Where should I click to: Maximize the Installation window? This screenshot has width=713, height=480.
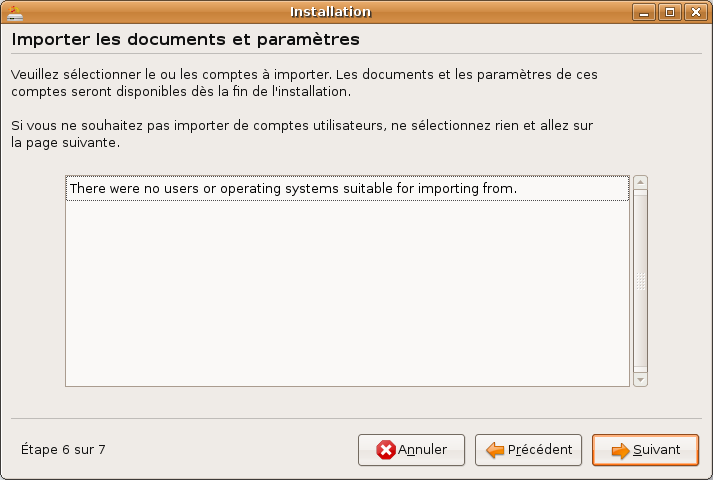click(x=670, y=12)
